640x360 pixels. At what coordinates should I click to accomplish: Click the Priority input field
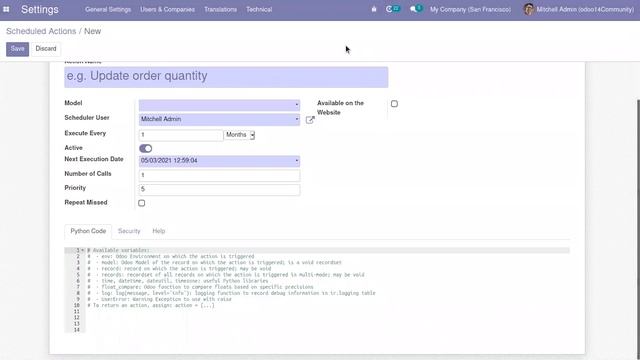coord(219,189)
